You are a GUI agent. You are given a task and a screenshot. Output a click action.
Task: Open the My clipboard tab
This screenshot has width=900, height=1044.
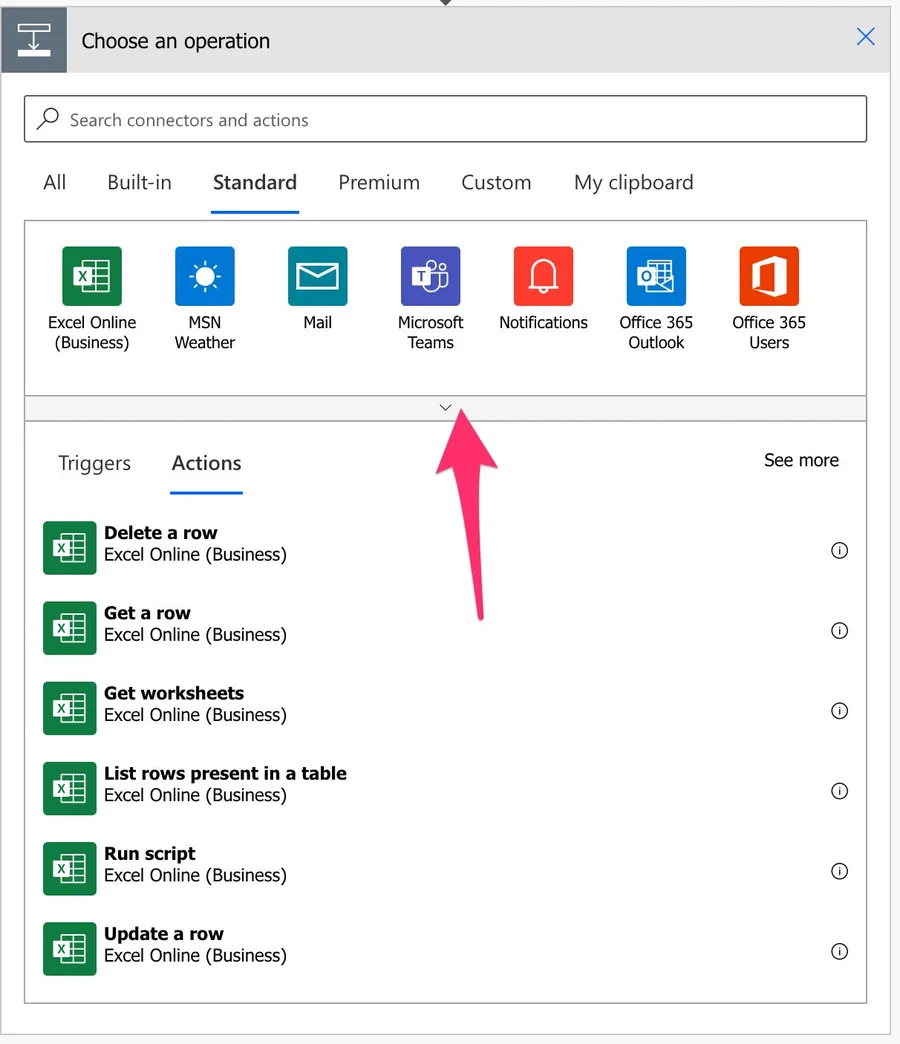[x=633, y=183]
